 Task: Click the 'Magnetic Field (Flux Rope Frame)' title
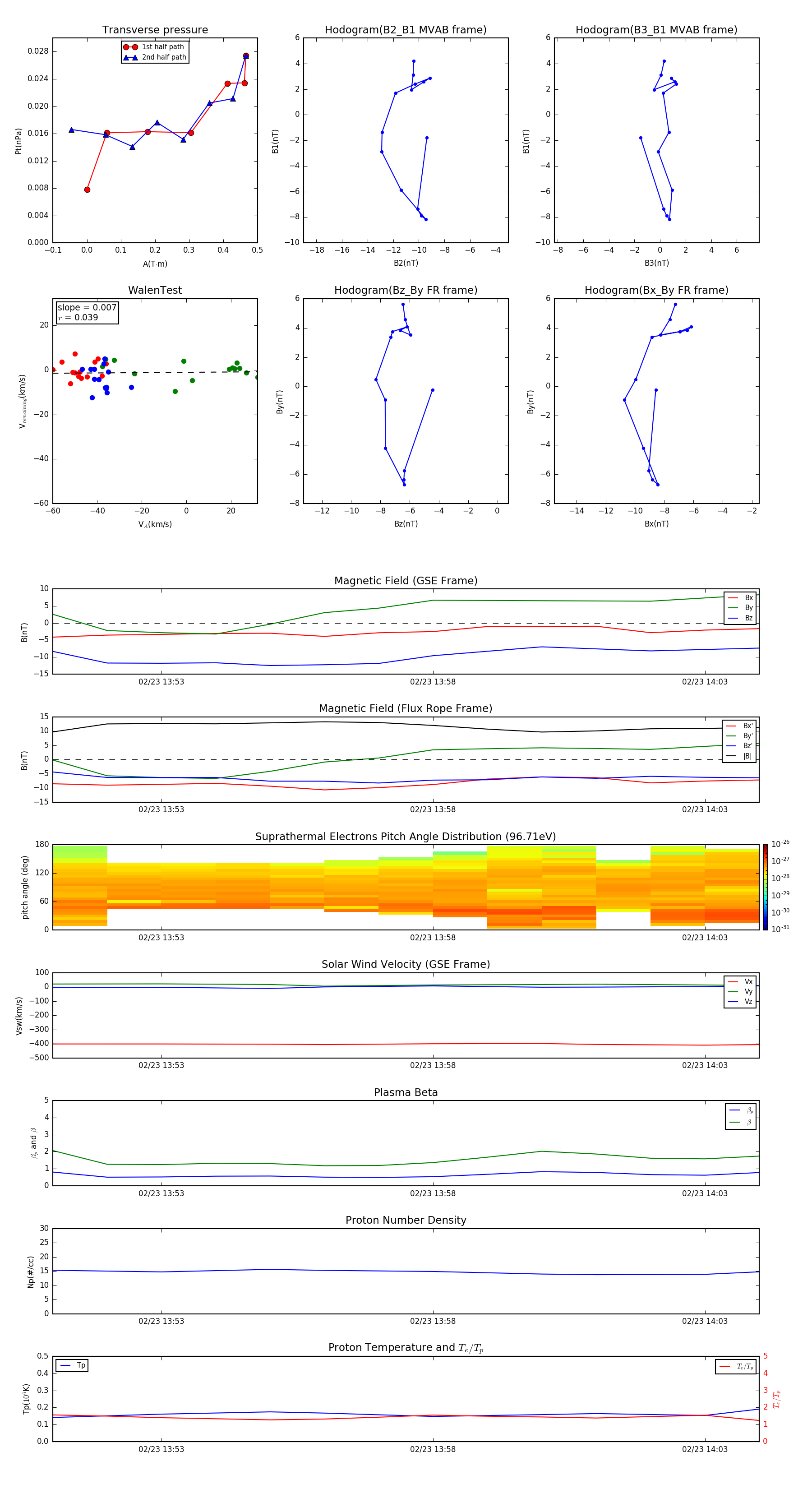tap(406, 709)
